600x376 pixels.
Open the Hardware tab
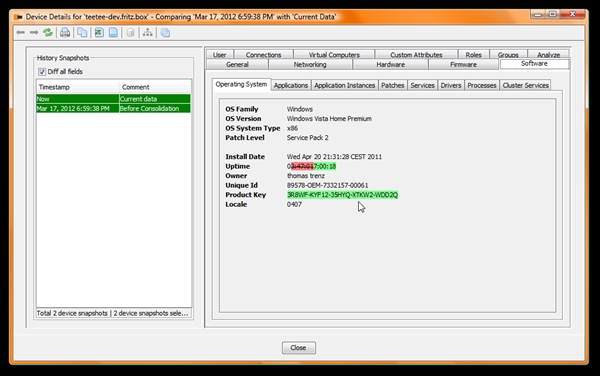tap(390, 64)
